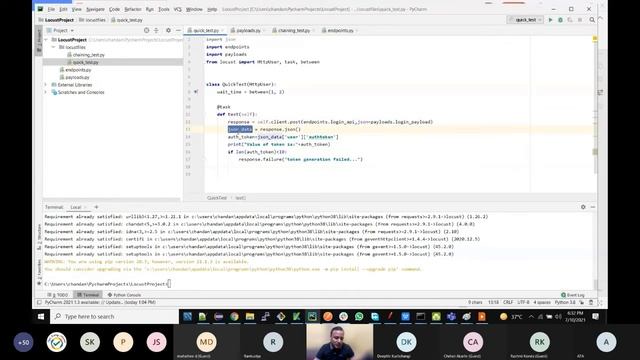640x360 pixels.
Task: Open the Project view selector dropdown
Action: (x=60, y=30)
